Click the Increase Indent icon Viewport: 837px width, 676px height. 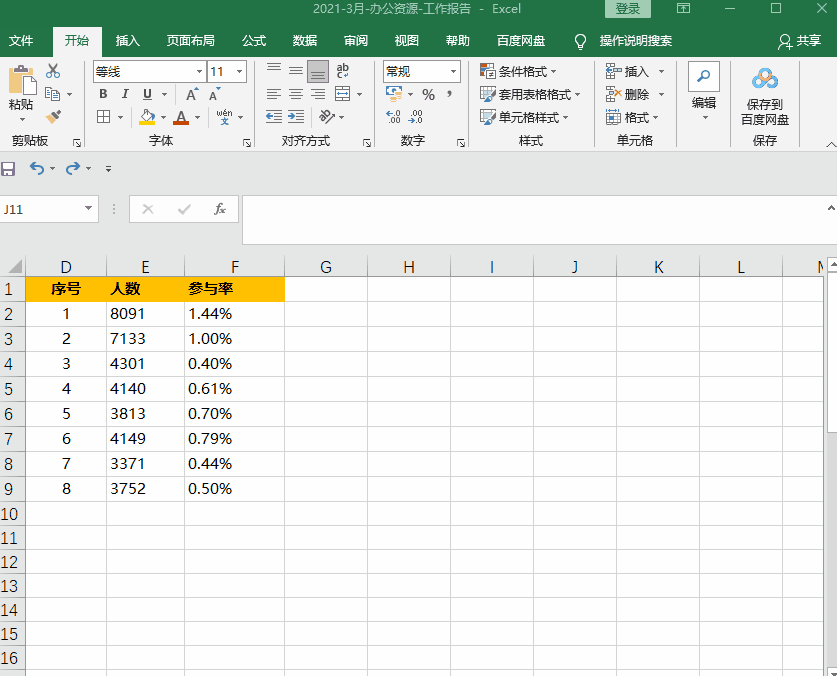pos(296,117)
